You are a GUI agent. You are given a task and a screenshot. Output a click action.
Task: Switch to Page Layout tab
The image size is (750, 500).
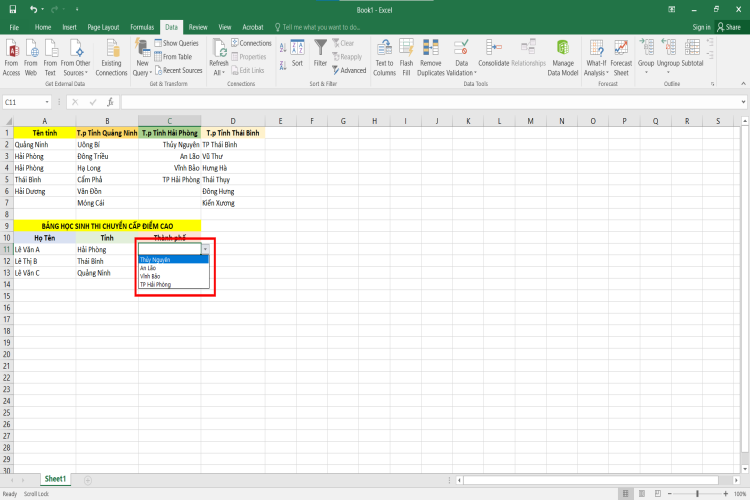(103, 27)
